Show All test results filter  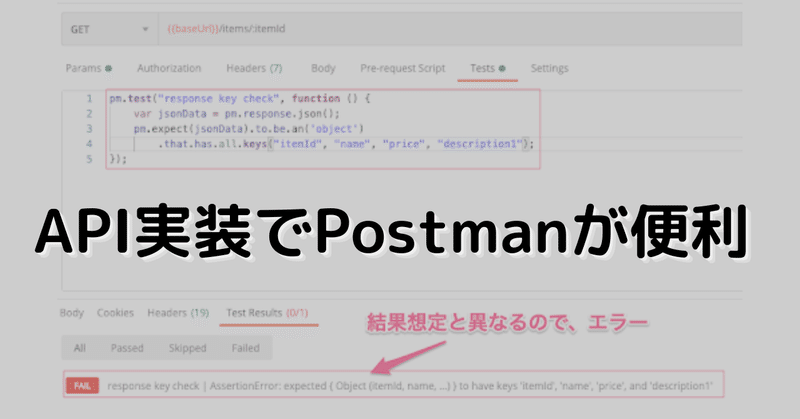[x=80, y=348]
